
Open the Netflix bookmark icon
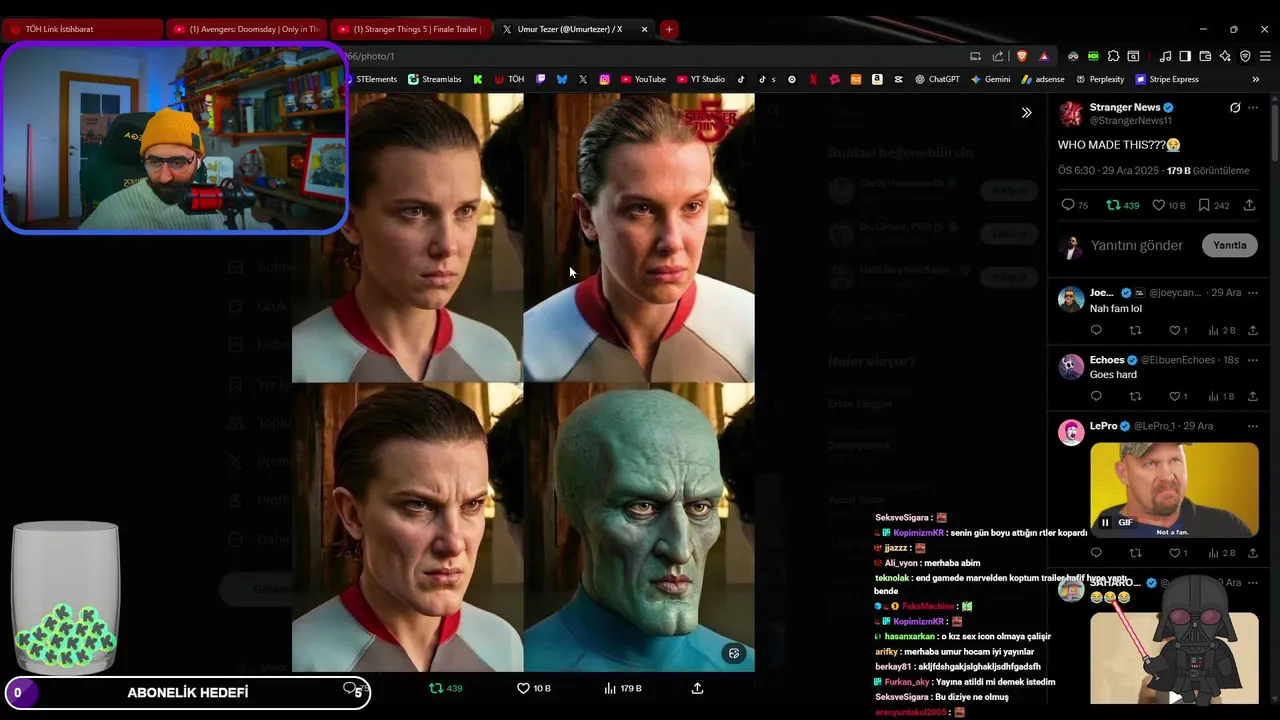[x=813, y=79]
